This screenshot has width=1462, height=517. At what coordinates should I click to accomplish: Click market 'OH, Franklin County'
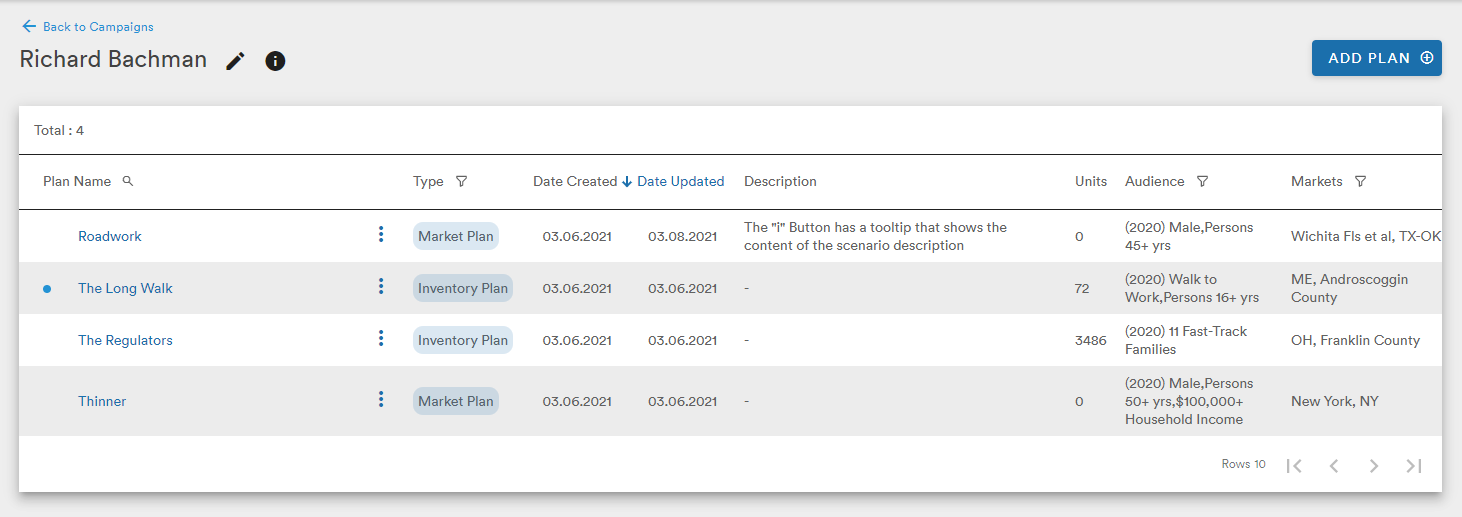[x=1355, y=340]
